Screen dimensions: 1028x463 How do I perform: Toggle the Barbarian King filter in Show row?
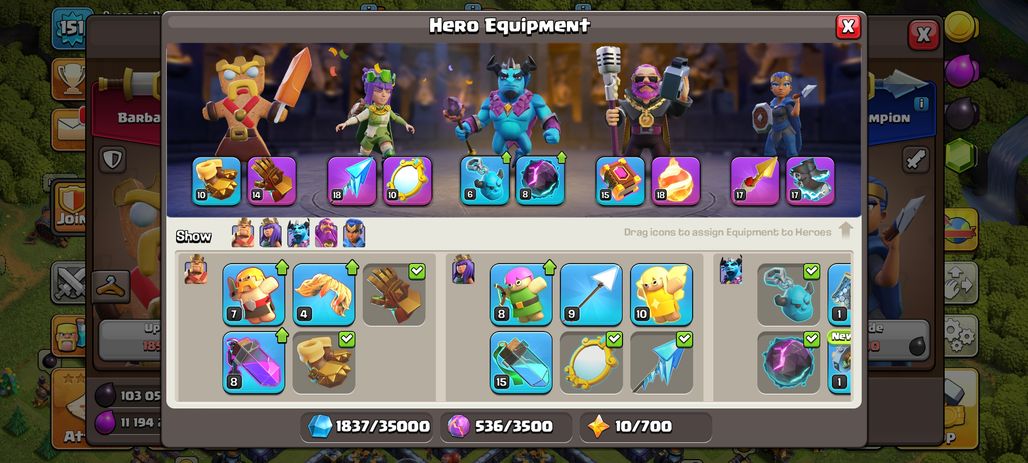pyautogui.click(x=243, y=233)
